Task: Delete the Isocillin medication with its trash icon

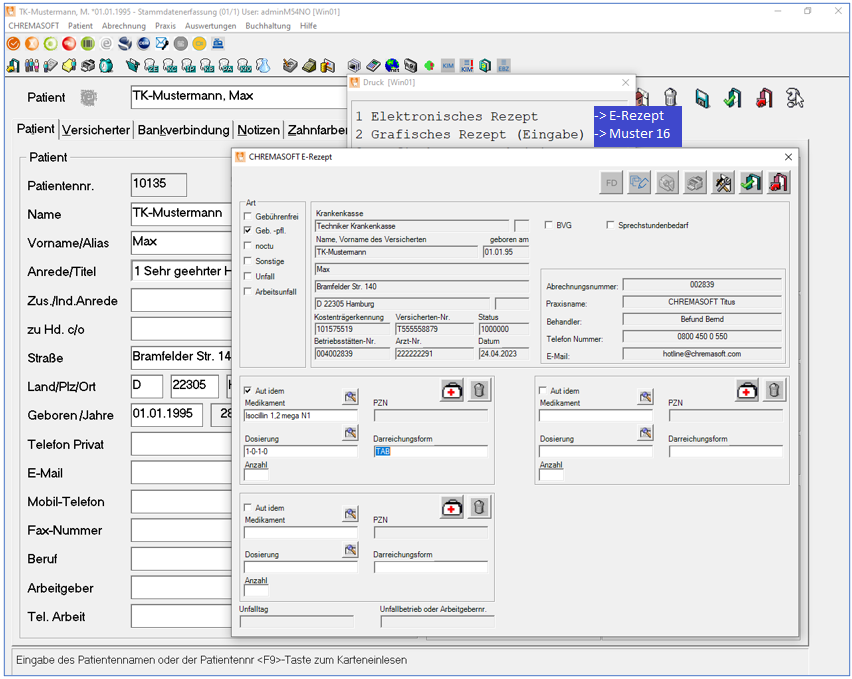Action: 479,391
